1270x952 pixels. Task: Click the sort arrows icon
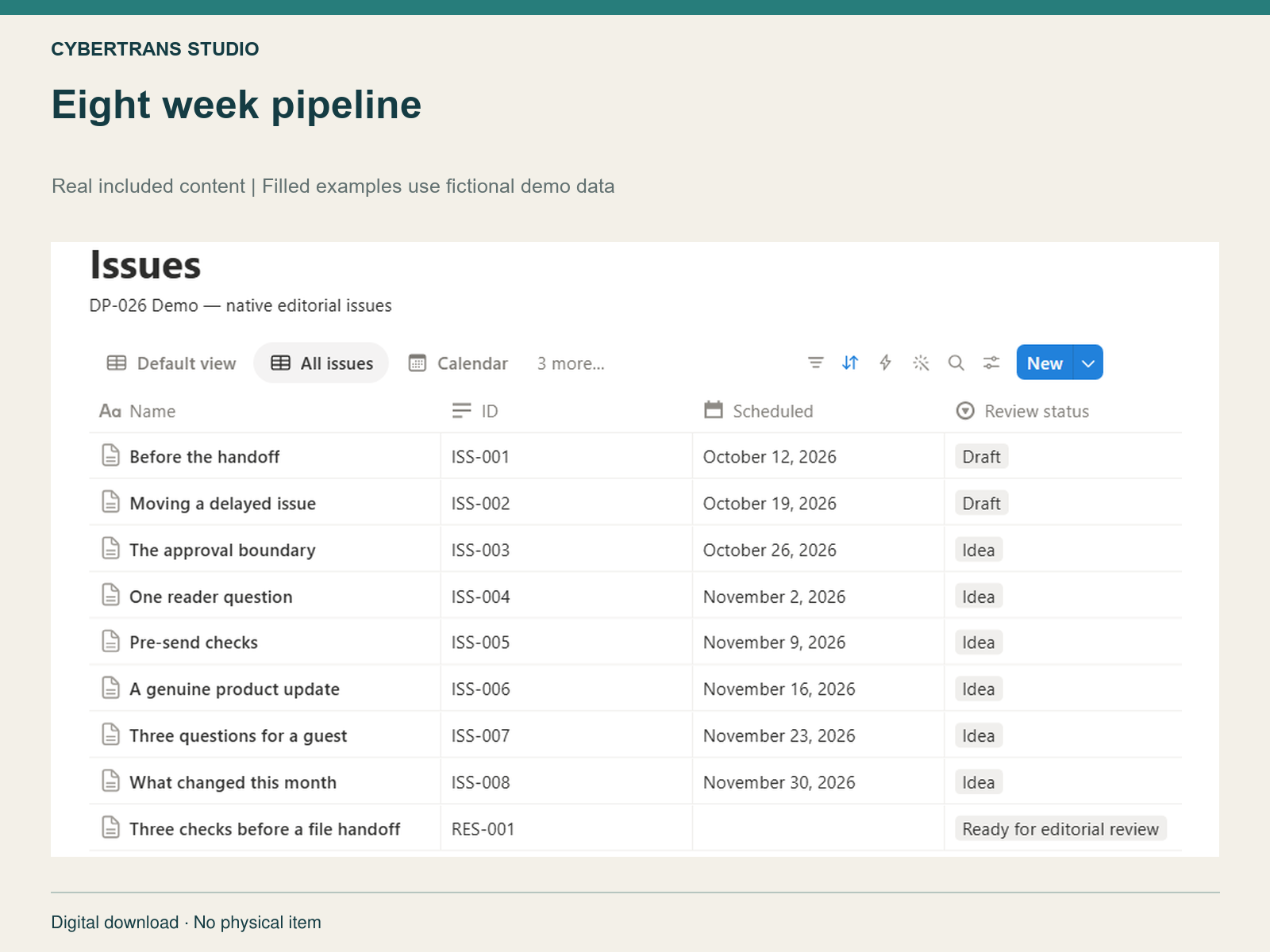(x=850, y=363)
